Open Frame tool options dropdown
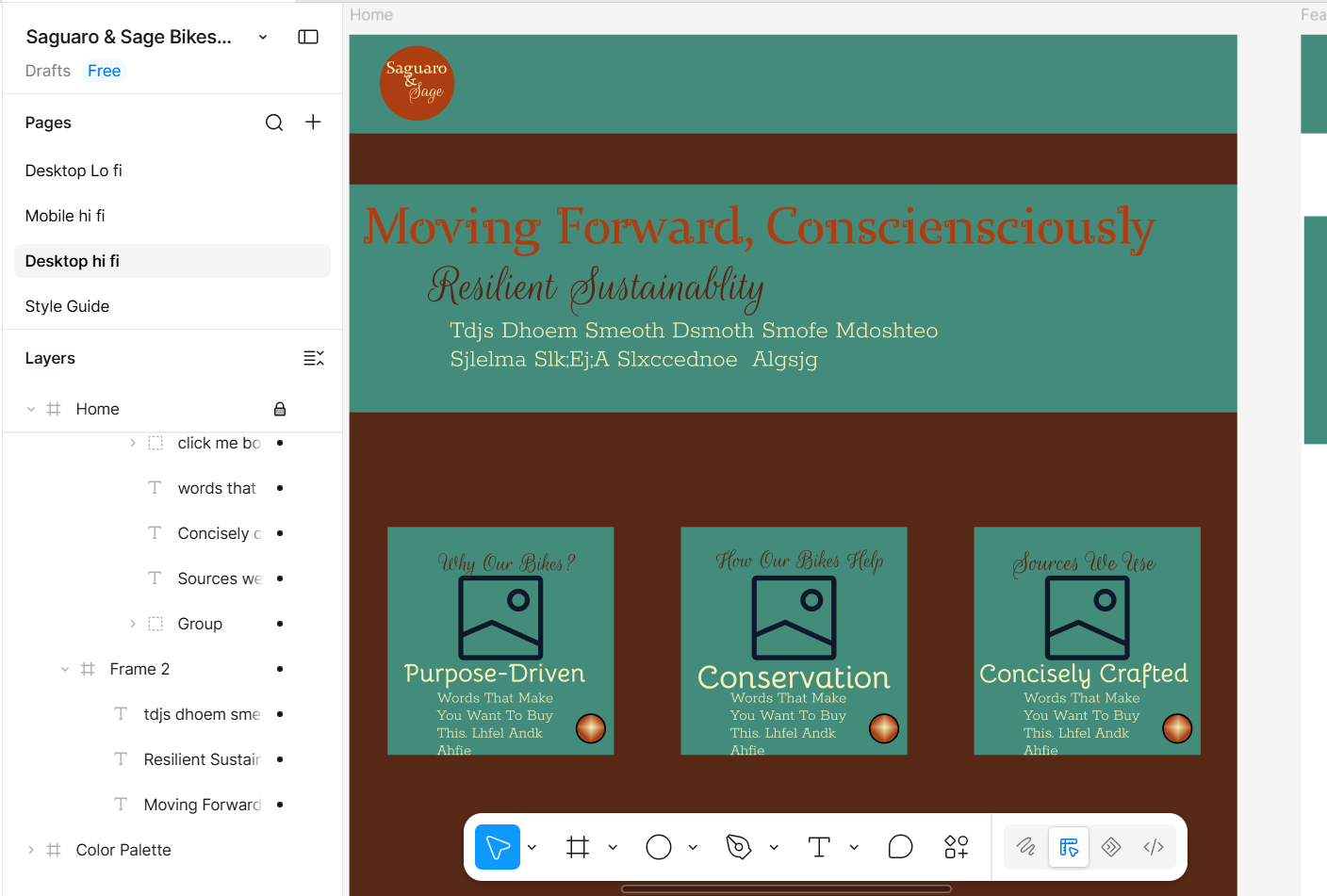The height and width of the screenshot is (896, 1327). tap(613, 847)
